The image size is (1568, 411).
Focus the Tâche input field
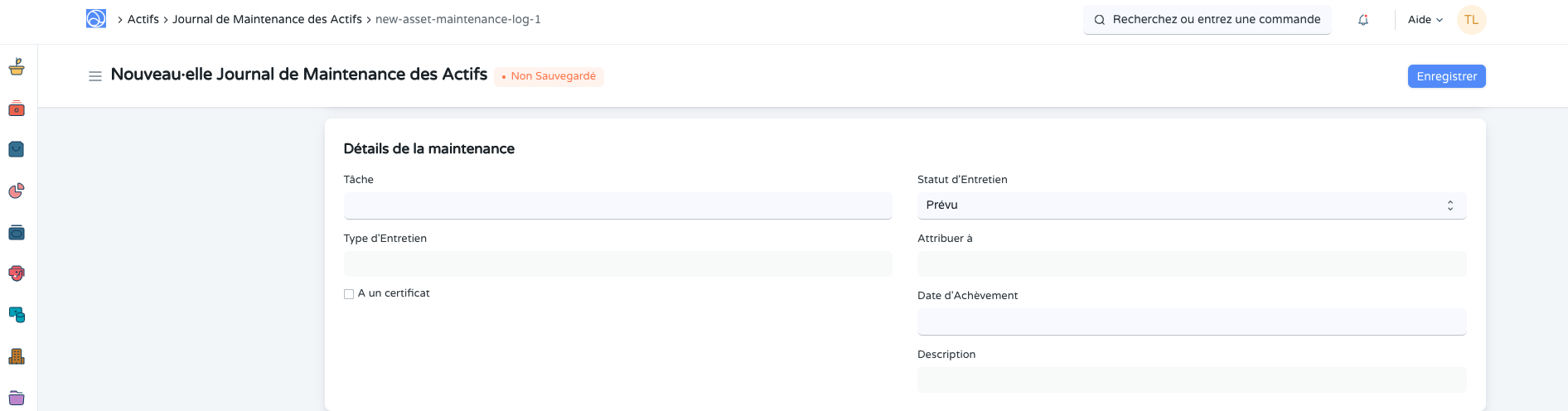(617, 205)
